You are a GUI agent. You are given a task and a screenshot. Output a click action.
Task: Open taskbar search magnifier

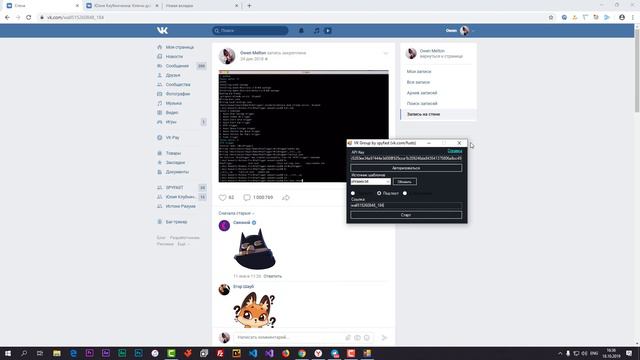tap(24, 353)
